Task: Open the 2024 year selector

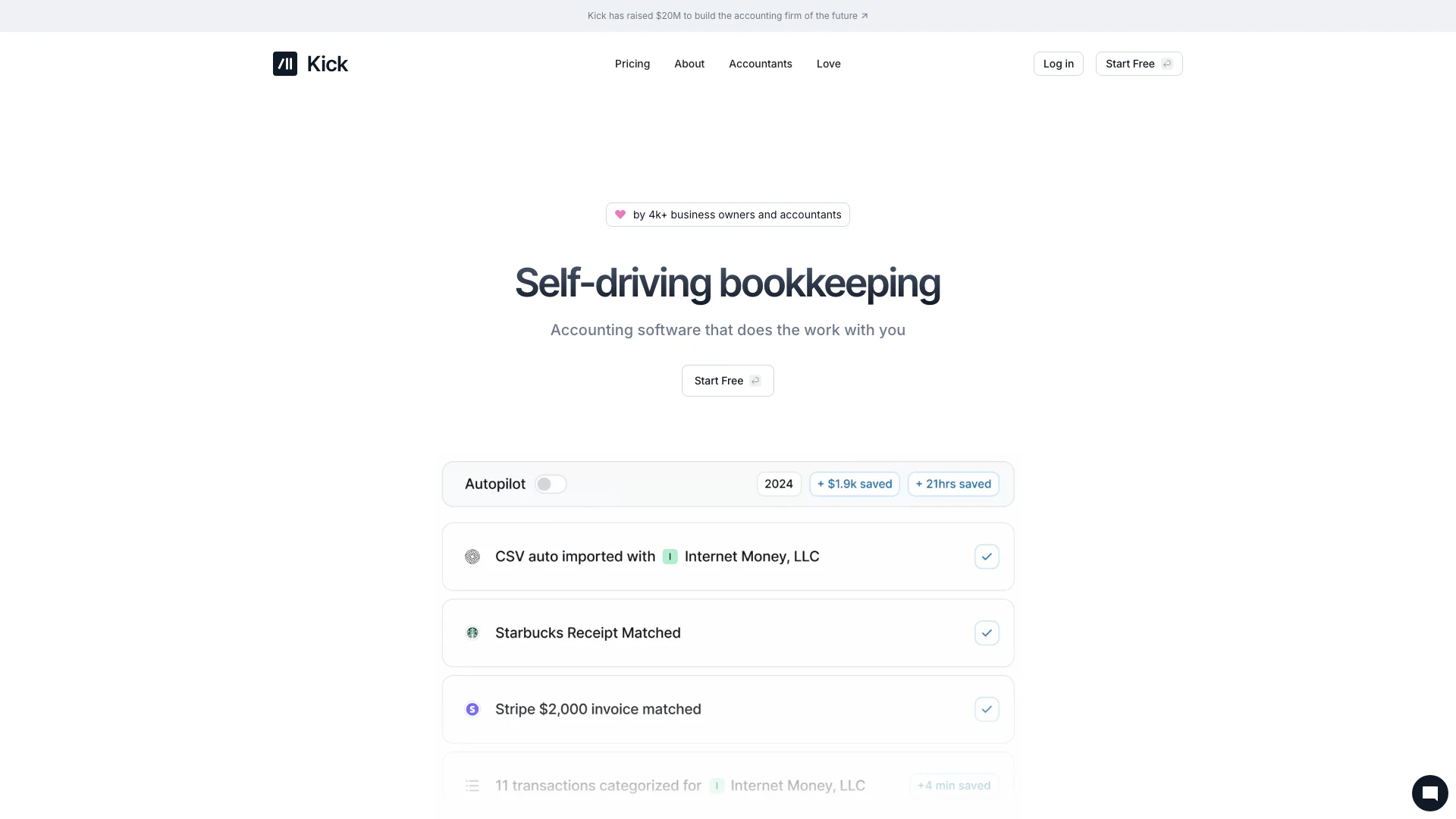Action: (779, 483)
